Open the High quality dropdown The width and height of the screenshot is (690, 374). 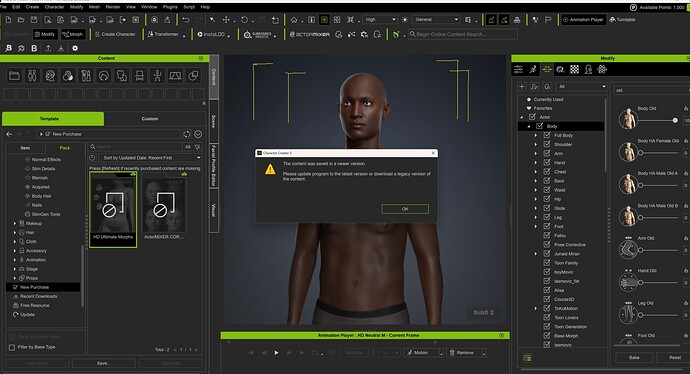380,20
